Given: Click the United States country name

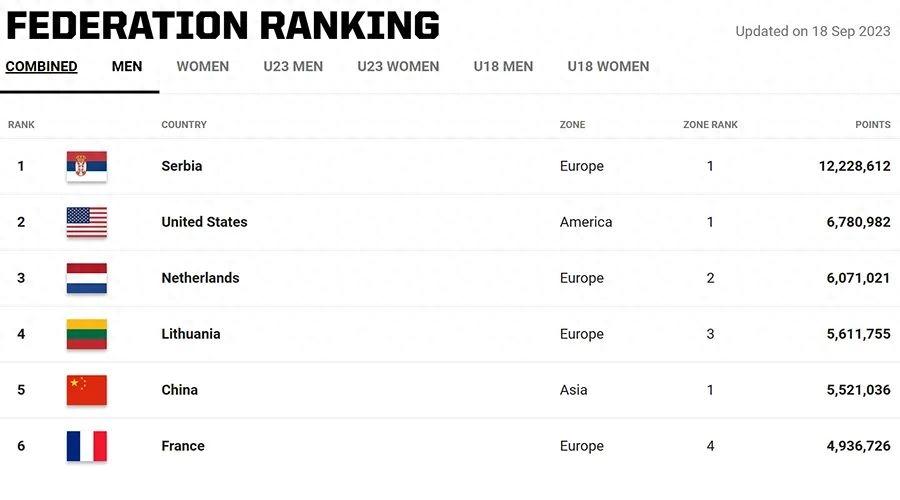Looking at the screenshot, I should (204, 222).
